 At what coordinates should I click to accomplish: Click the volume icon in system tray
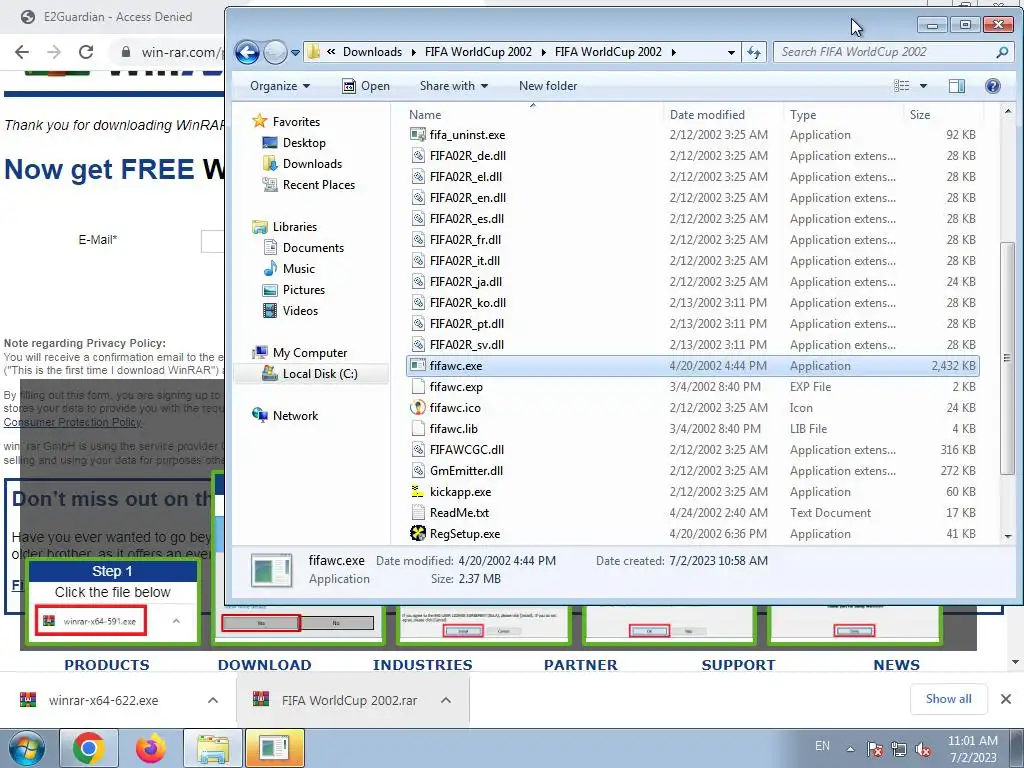point(923,749)
